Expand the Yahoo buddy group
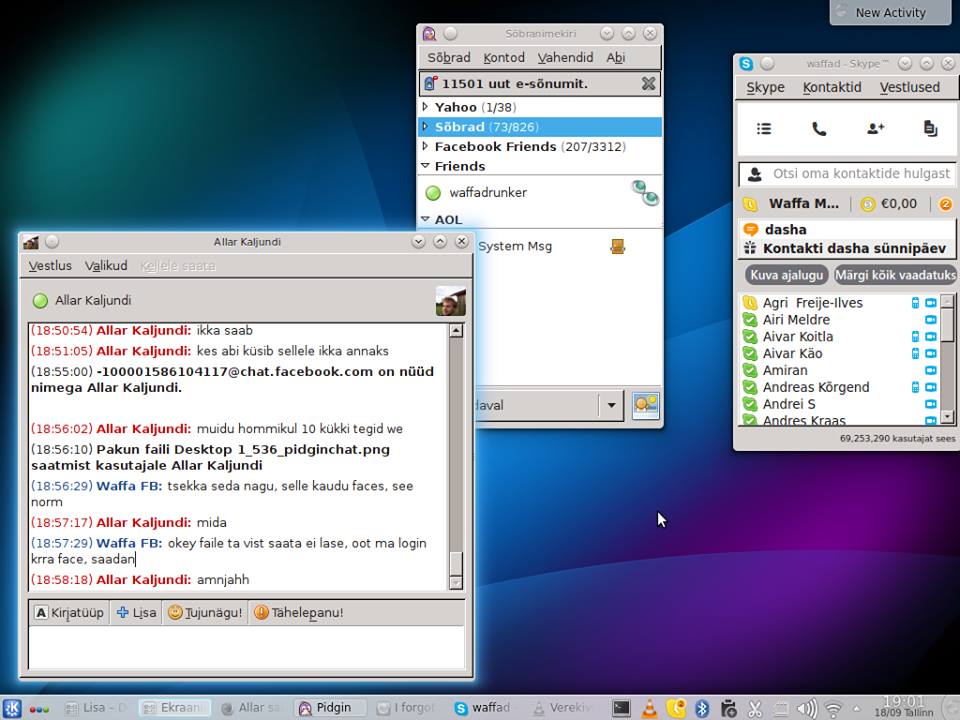 [x=425, y=107]
